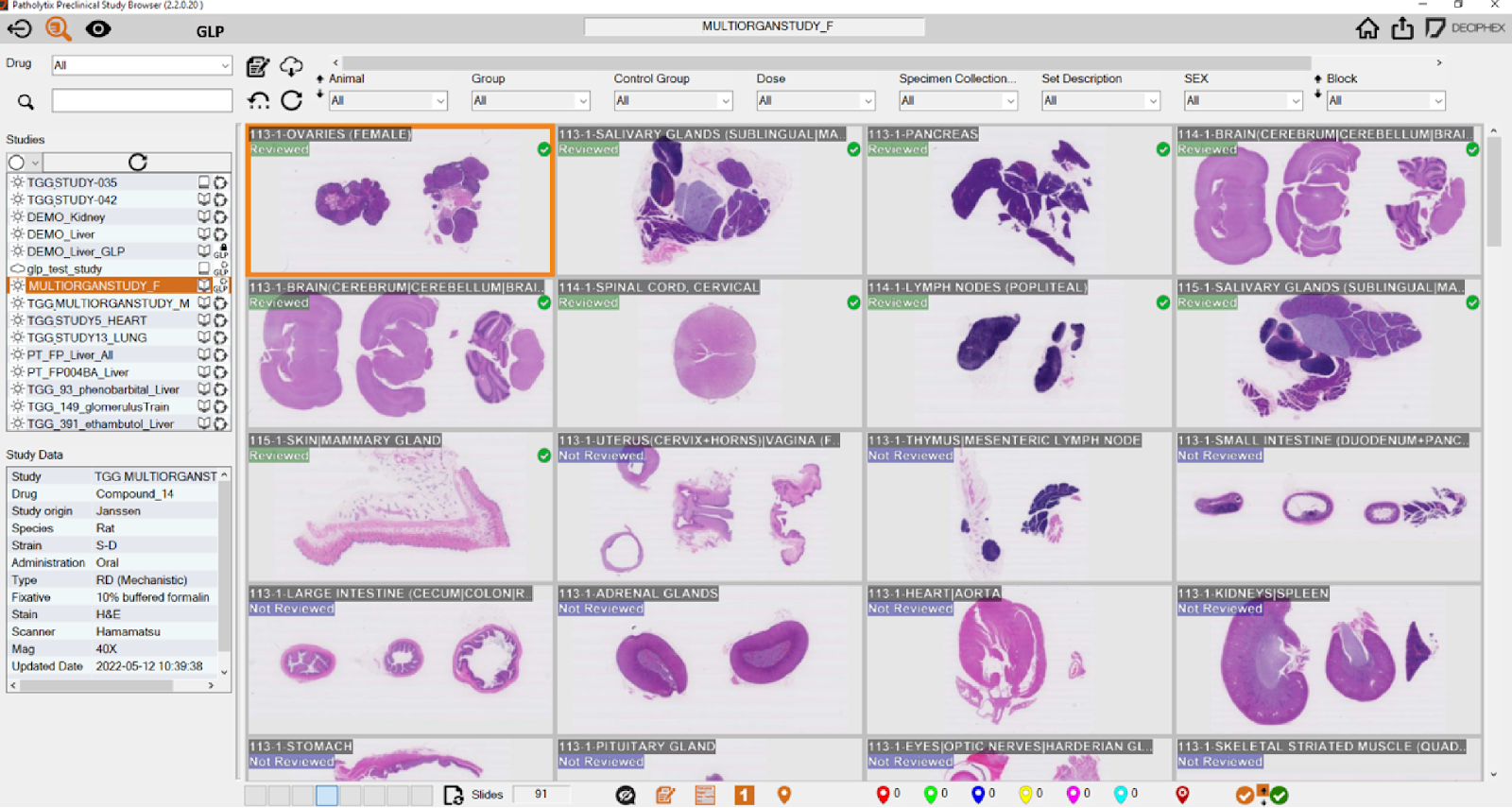Click the book icon for TGG STUDY-042
Screen dimensions: 1512x808
(203, 199)
